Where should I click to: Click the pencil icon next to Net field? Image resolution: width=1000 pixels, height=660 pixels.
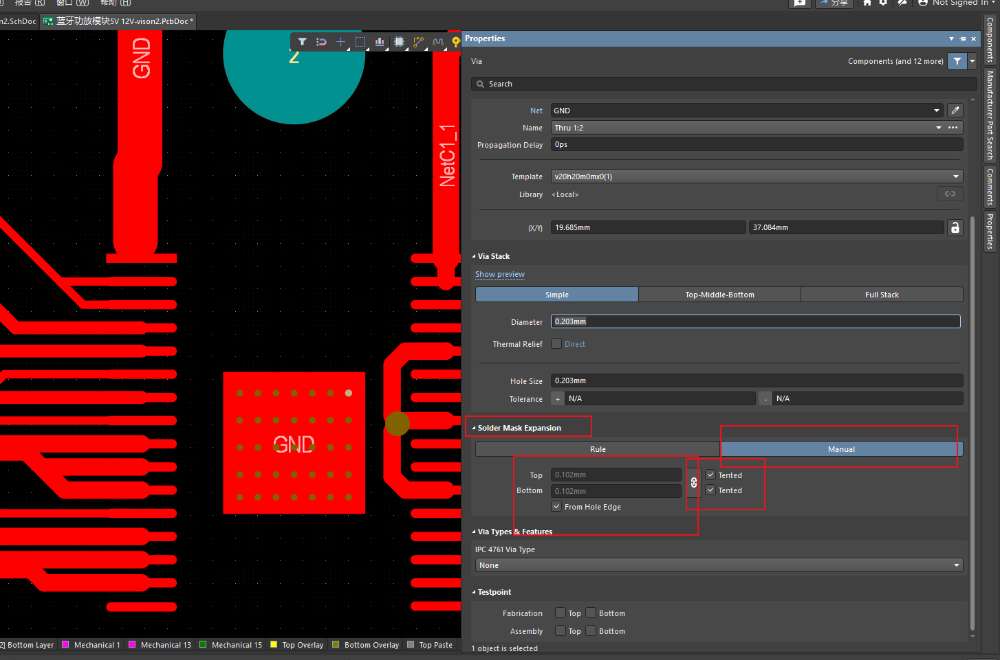tap(955, 110)
